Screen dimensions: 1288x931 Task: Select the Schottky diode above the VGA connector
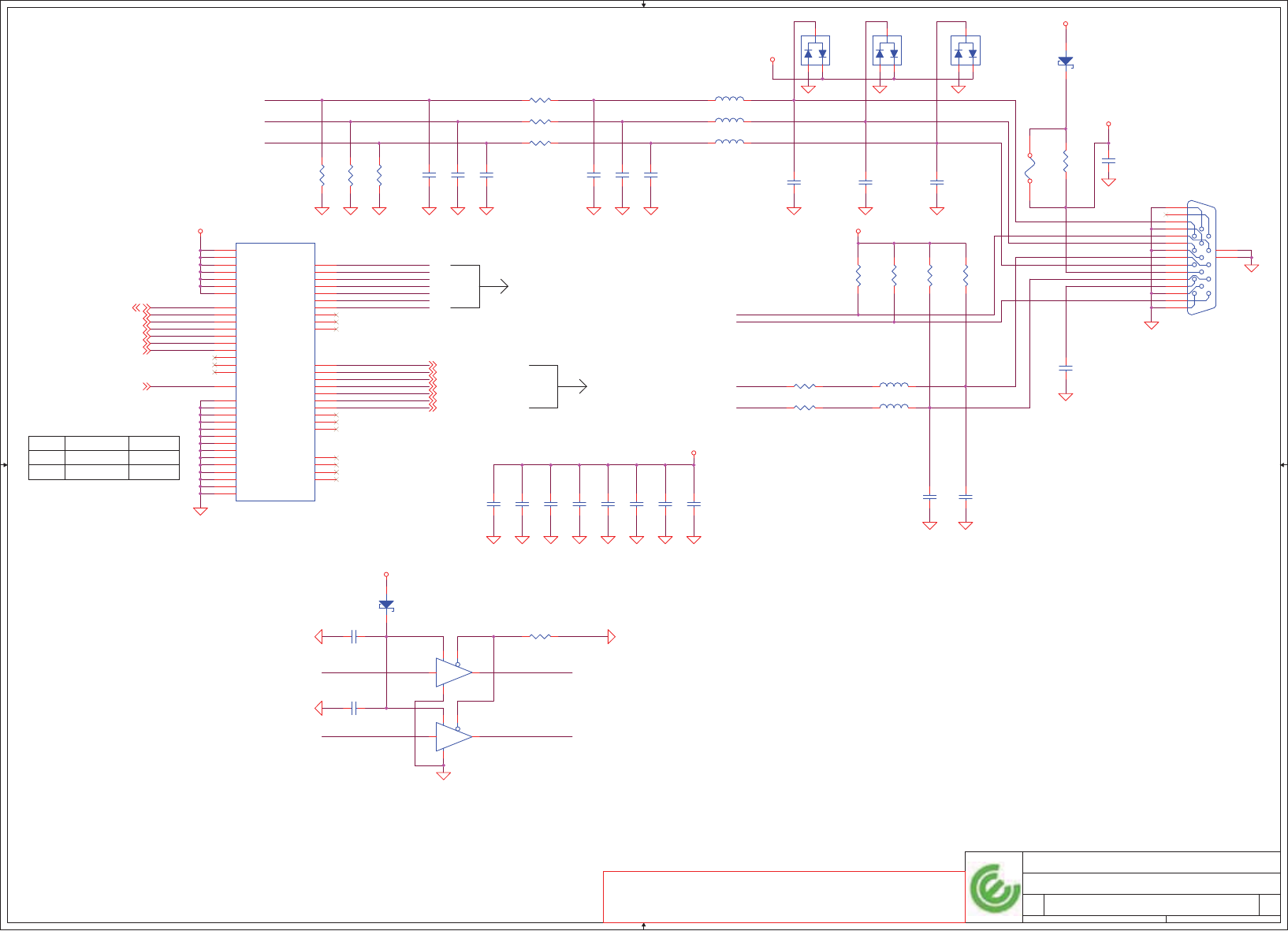(1066, 61)
